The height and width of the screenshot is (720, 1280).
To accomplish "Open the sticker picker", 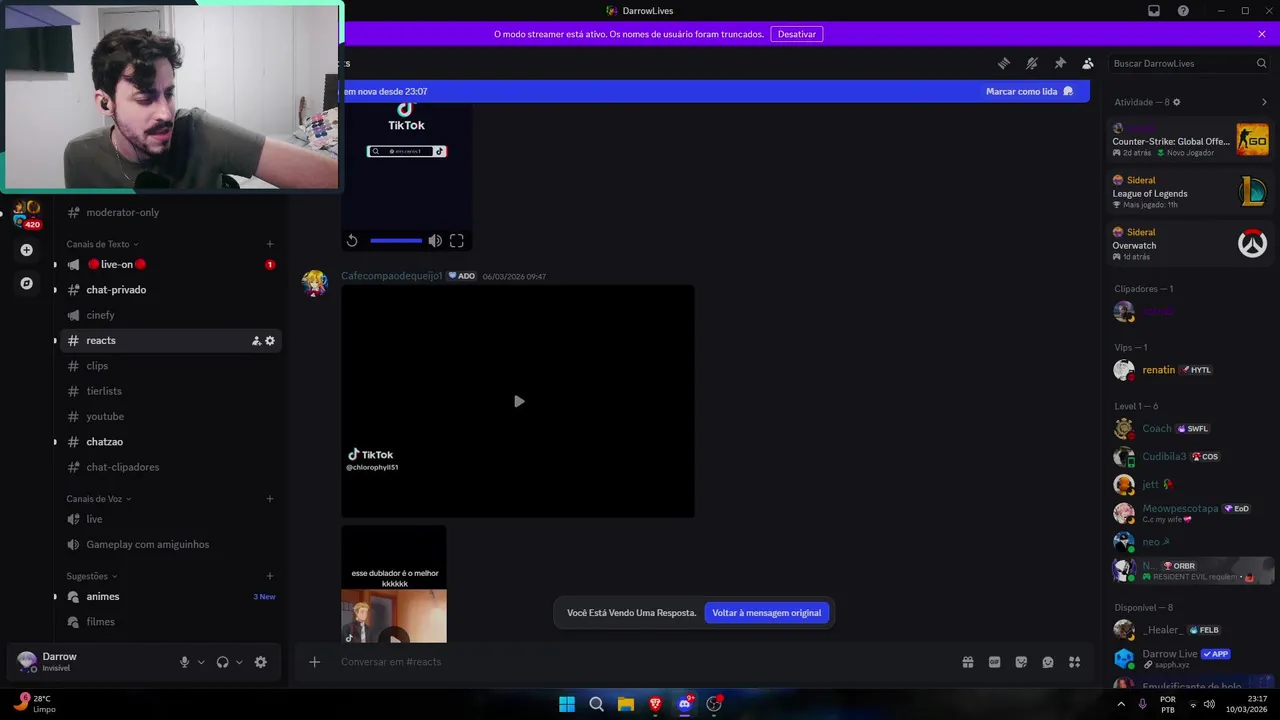I will click(x=1021, y=662).
